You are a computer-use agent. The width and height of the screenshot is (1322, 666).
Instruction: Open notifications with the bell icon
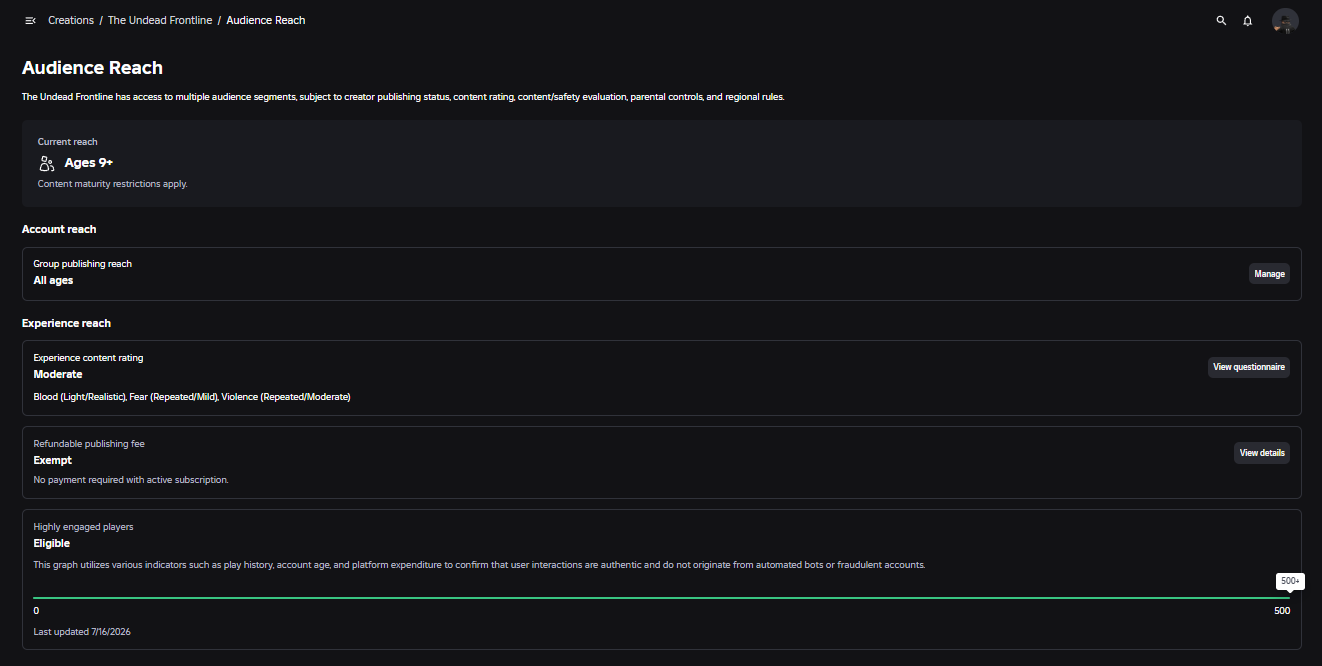1248,20
